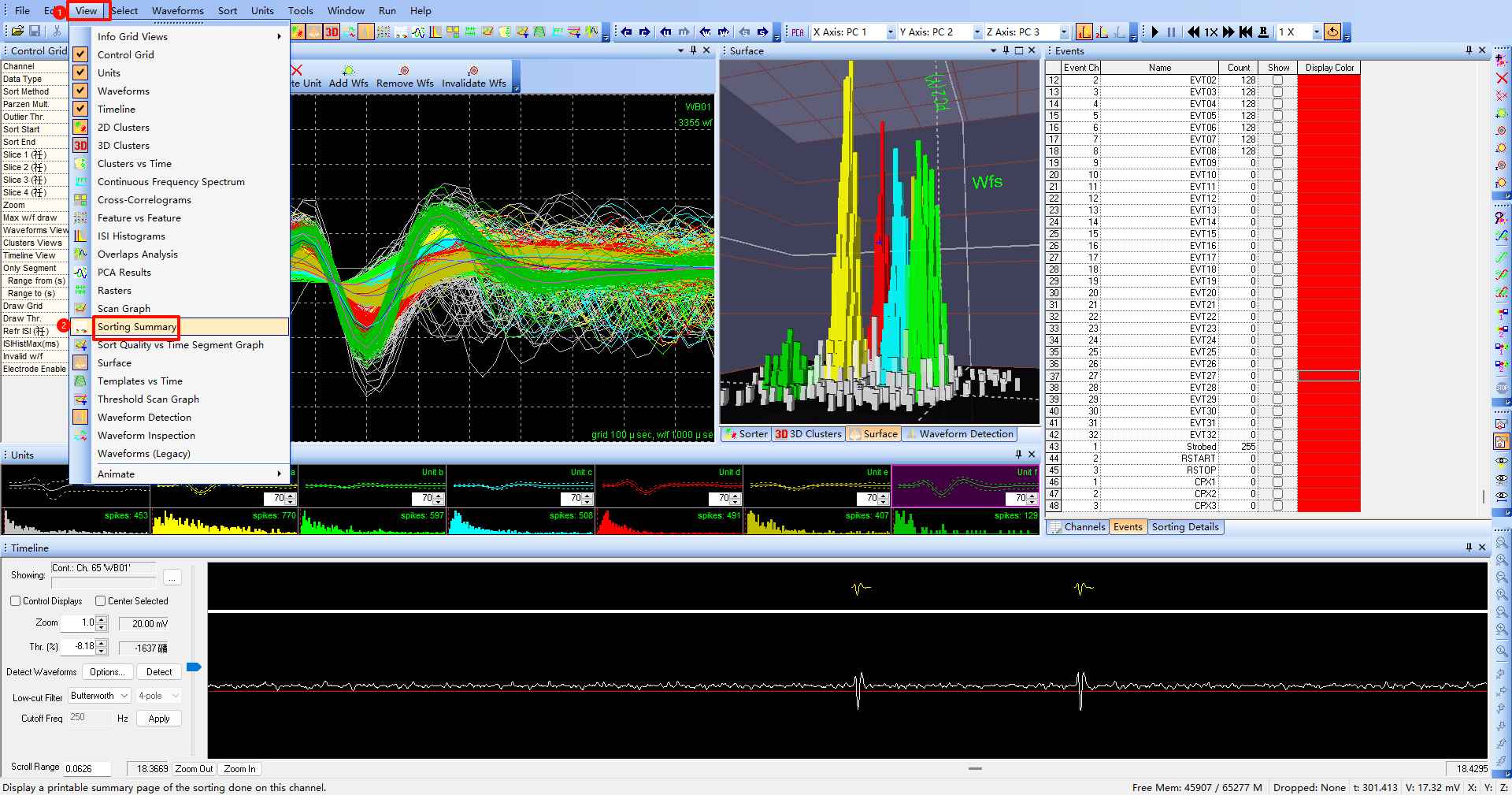Click the Pause playback icon
The height and width of the screenshot is (795, 1512).
point(1171,32)
